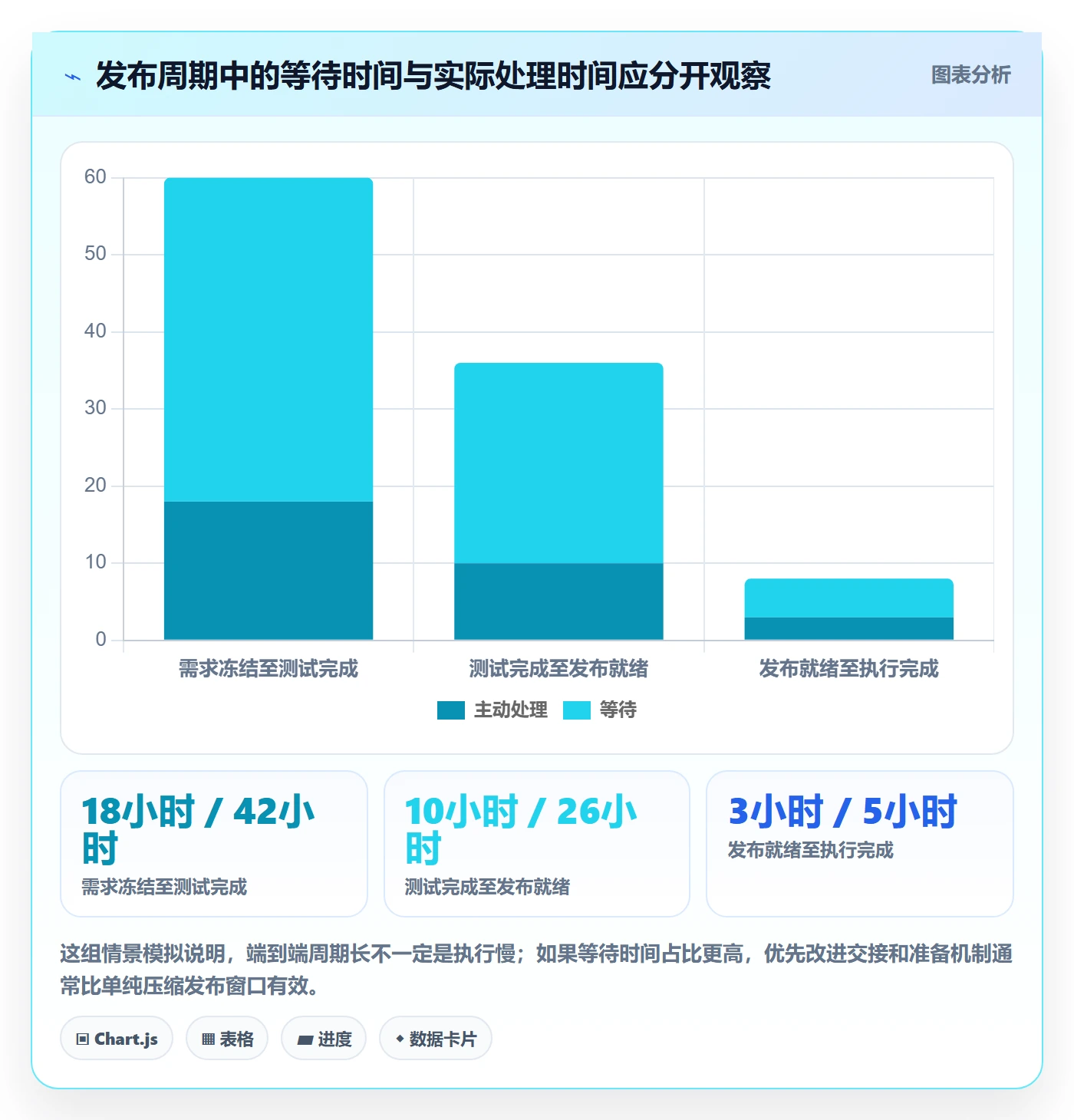Toggle the 主动处理 legend entry
This screenshot has height=1120, width=1074.
point(493,710)
